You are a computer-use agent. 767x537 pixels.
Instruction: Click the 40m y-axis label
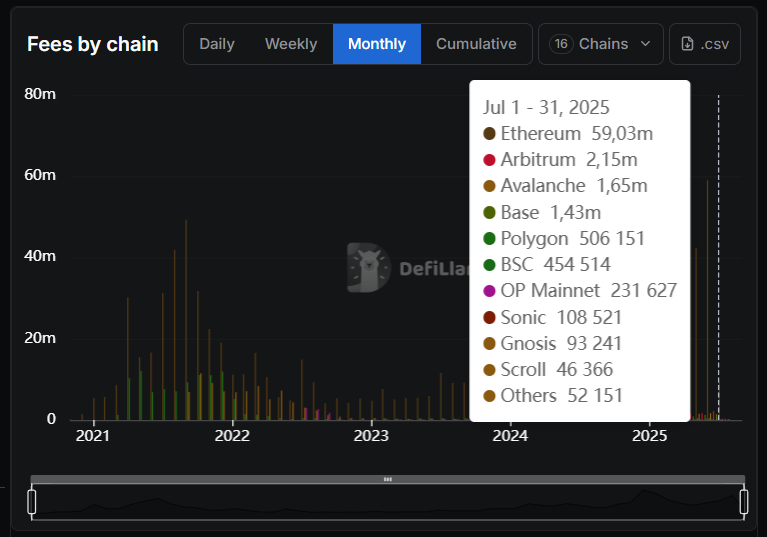tap(40, 256)
